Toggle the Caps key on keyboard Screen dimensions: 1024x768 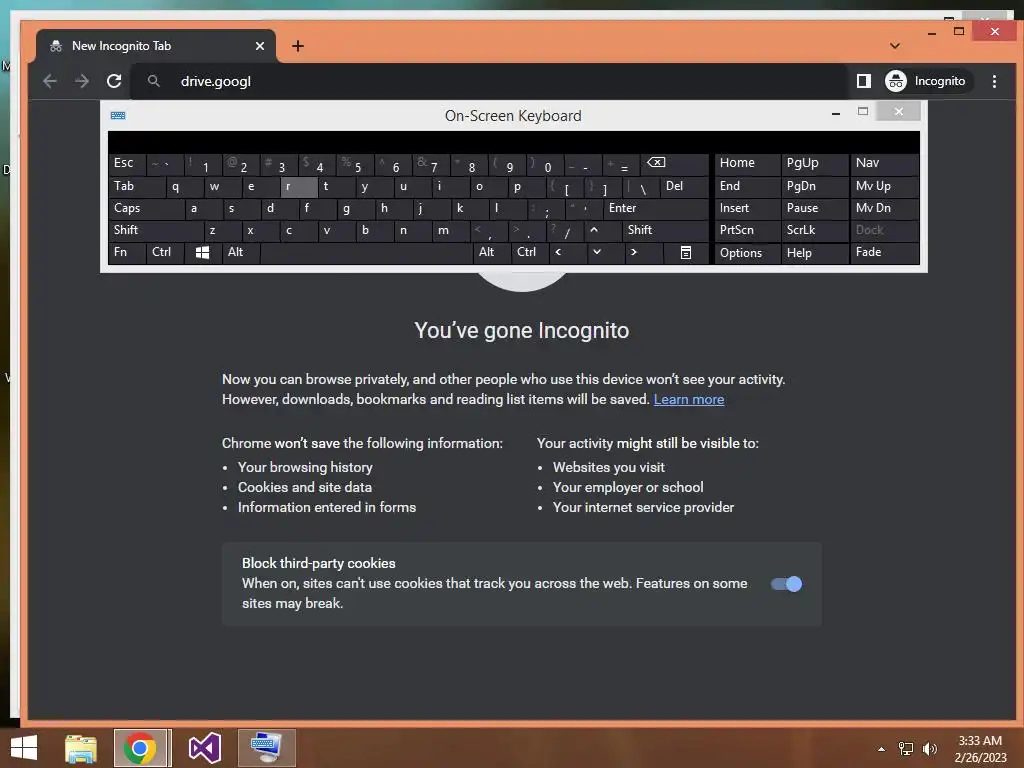click(146, 208)
